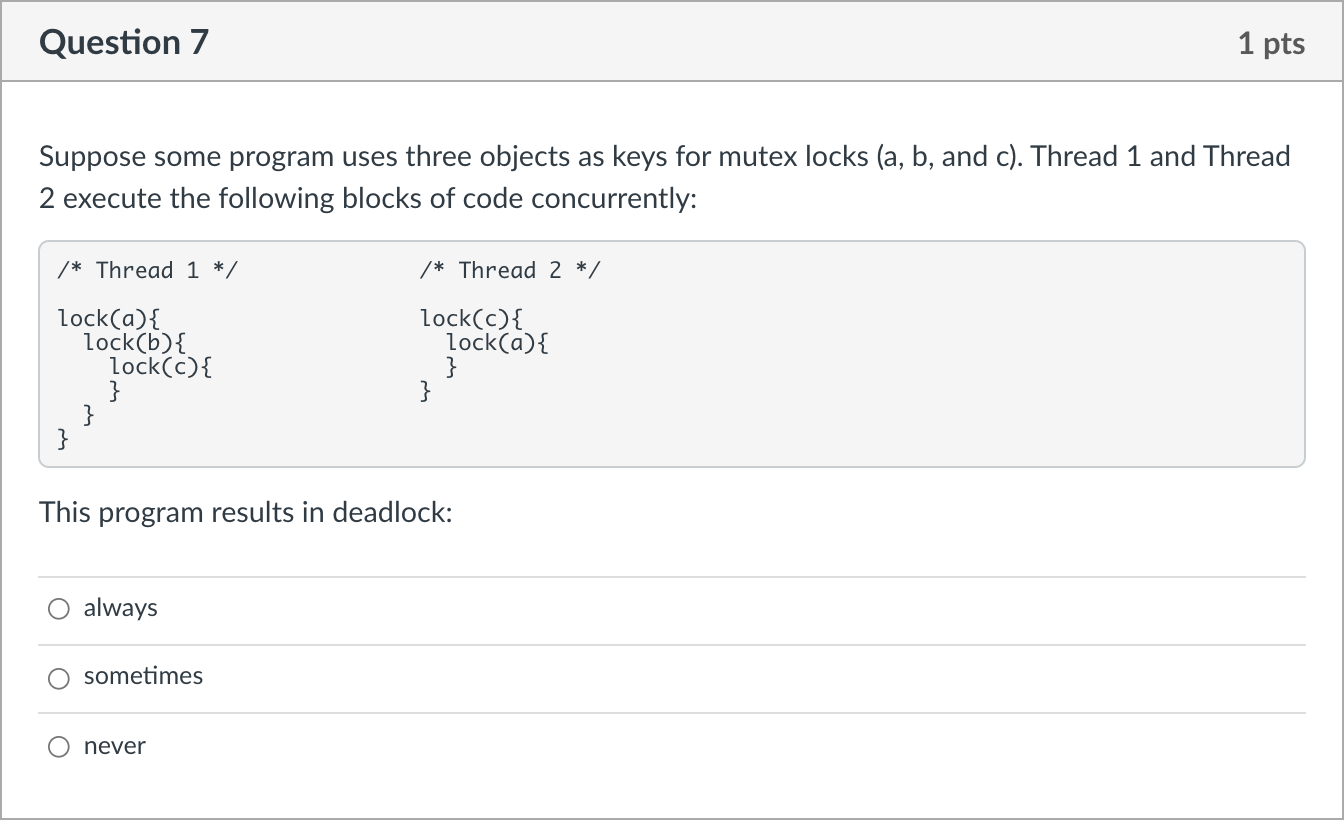Click 'This program results in deadlock:' prompt
This screenshot has height=826, width=1344.
[246, 513]
